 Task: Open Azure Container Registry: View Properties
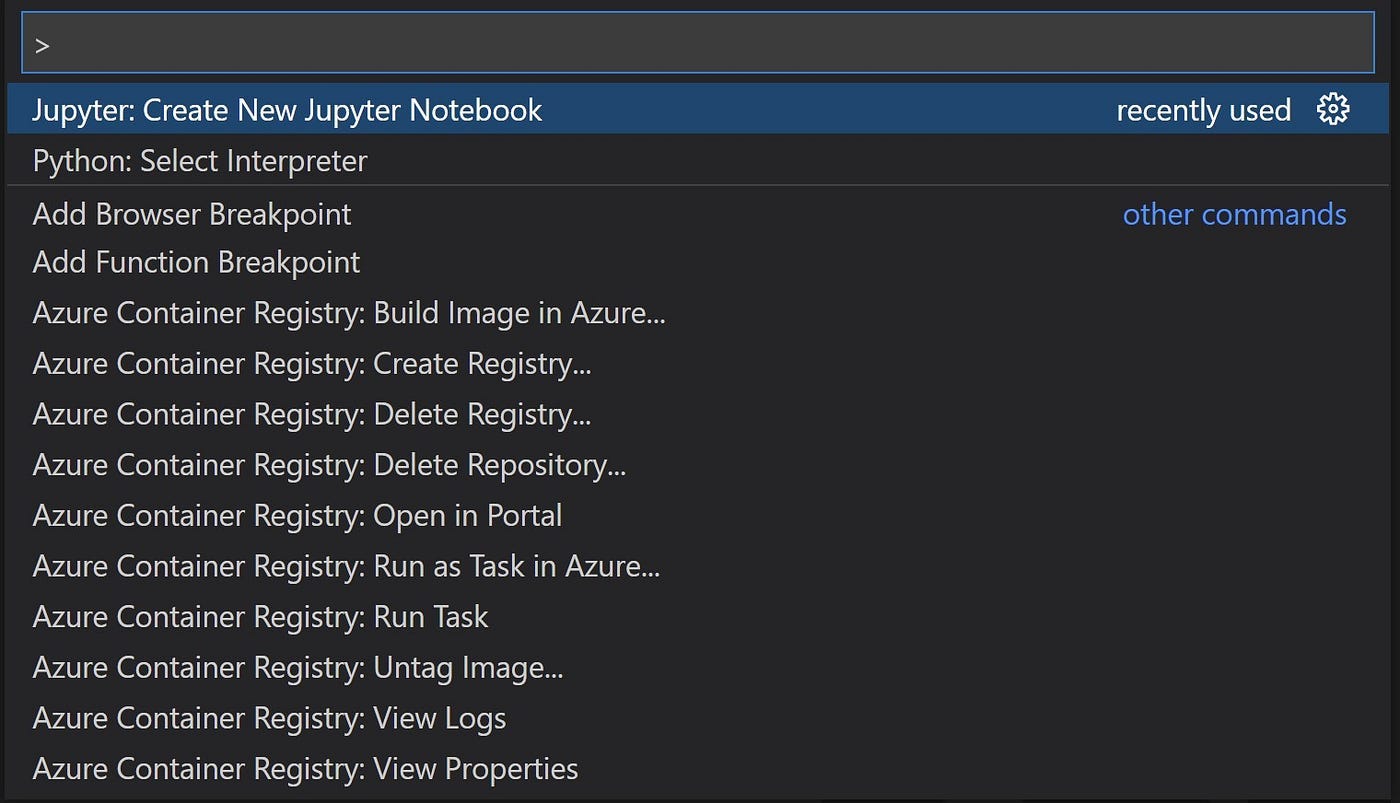[698, 769]
